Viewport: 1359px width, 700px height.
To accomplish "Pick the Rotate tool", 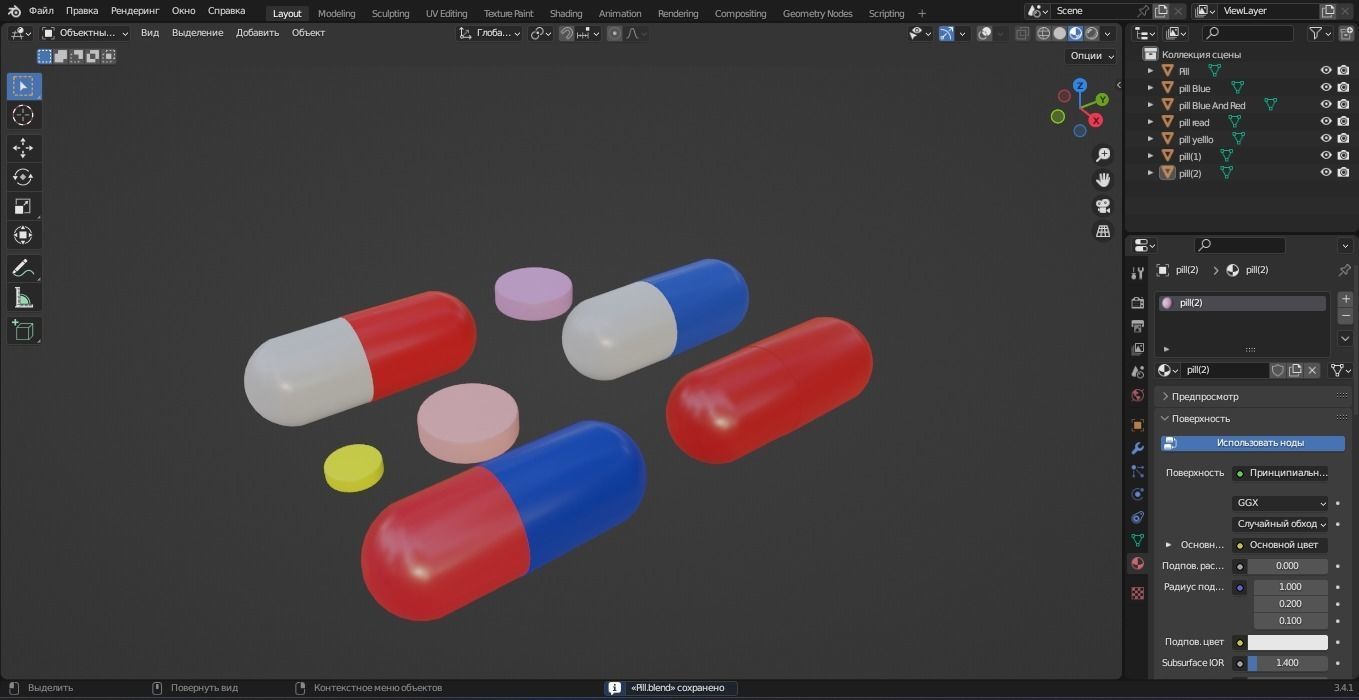I will (x=23, y=177).
